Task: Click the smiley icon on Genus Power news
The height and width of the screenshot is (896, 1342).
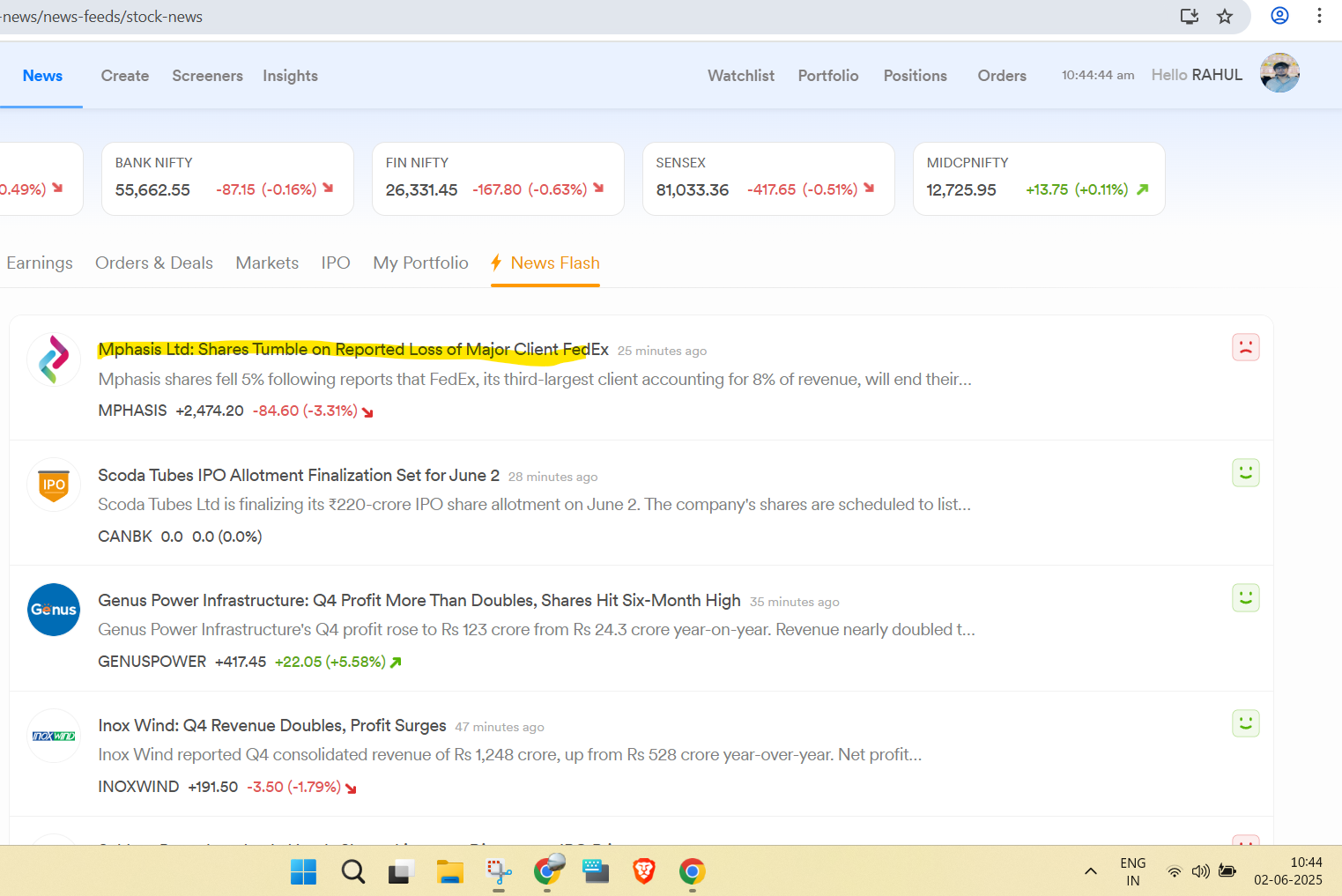Action: click(x=1245, y=598)
